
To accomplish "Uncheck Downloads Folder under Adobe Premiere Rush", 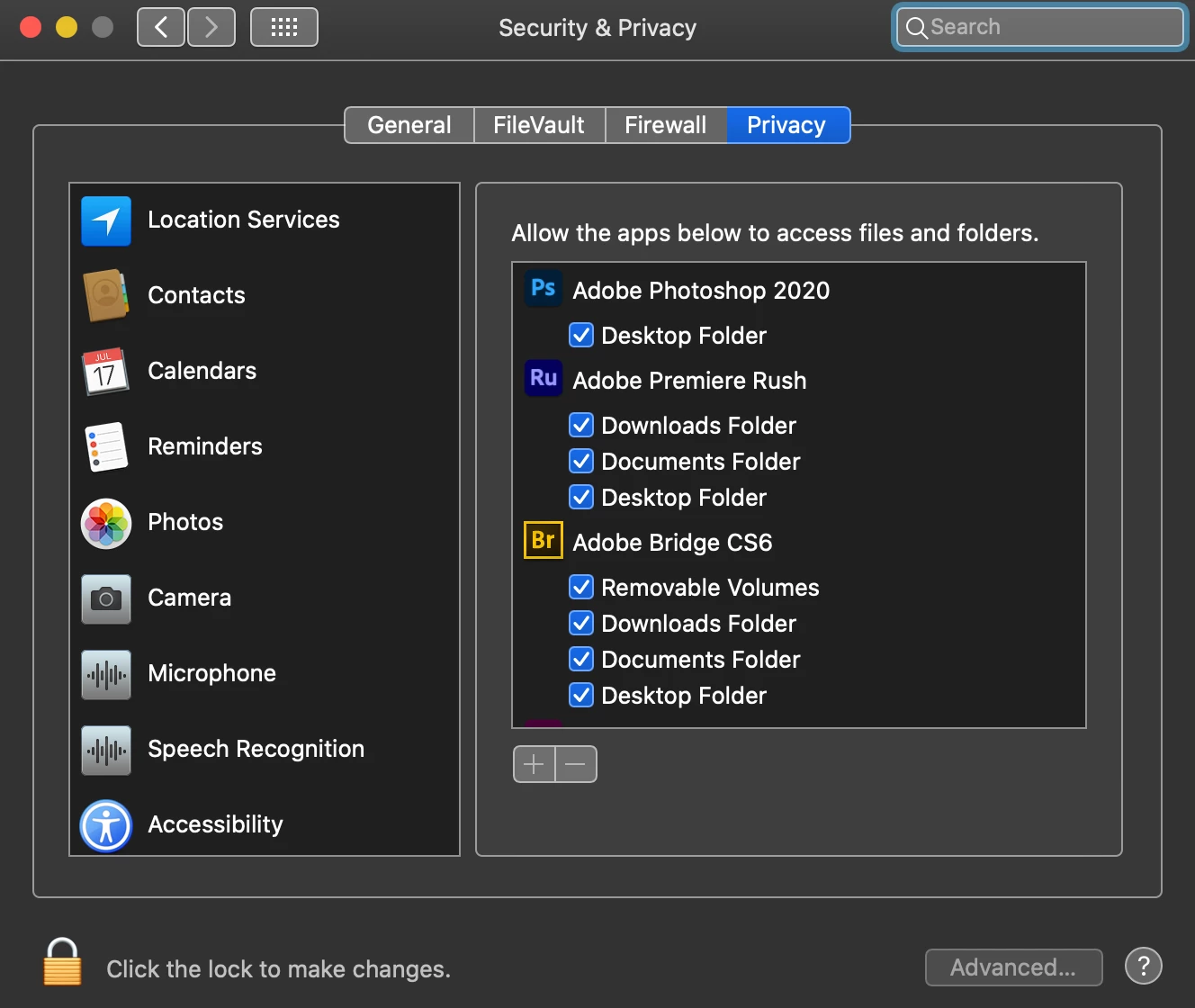I will point(581,425).
